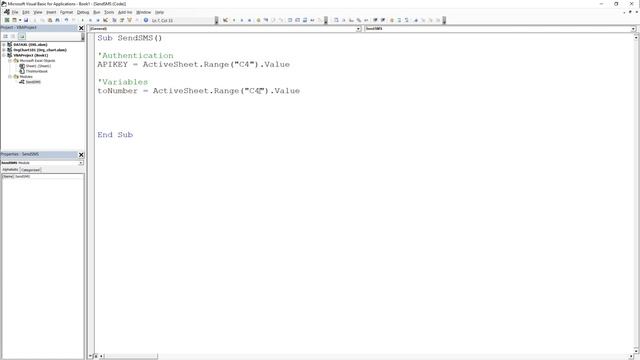640x360 pixels.
Task: Click the Paste toolbar icon
Action: 50,20
